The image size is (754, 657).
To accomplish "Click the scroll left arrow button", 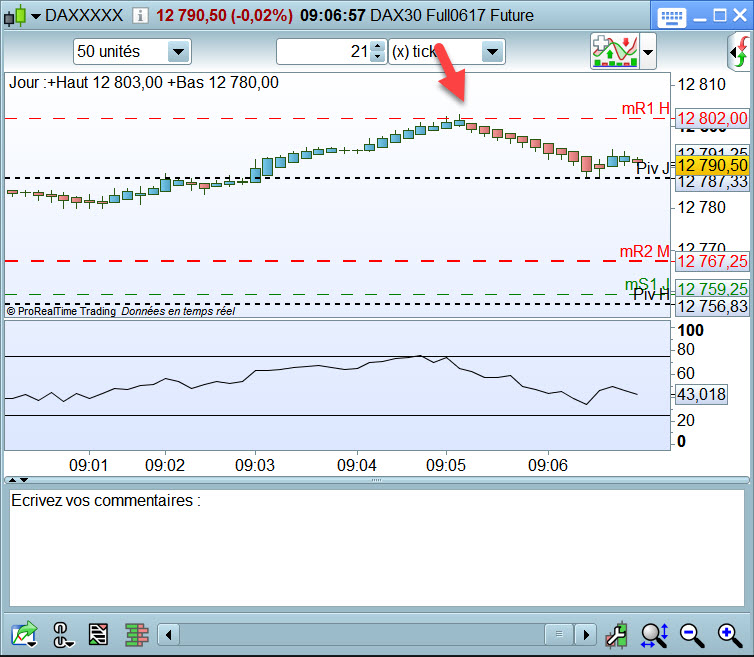I will (x=169, y=635).
